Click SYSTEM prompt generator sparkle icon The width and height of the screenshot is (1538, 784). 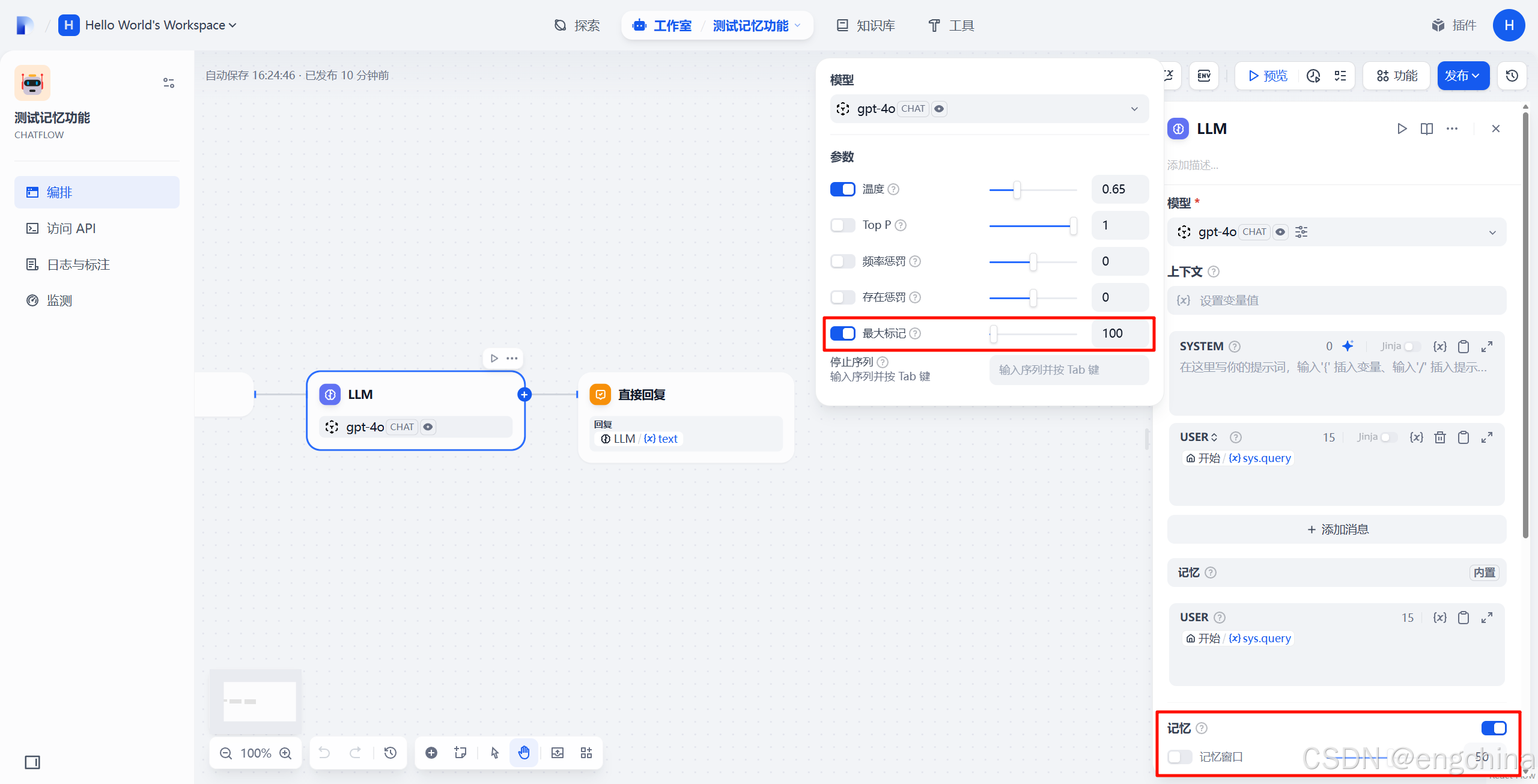(1348, 346)
